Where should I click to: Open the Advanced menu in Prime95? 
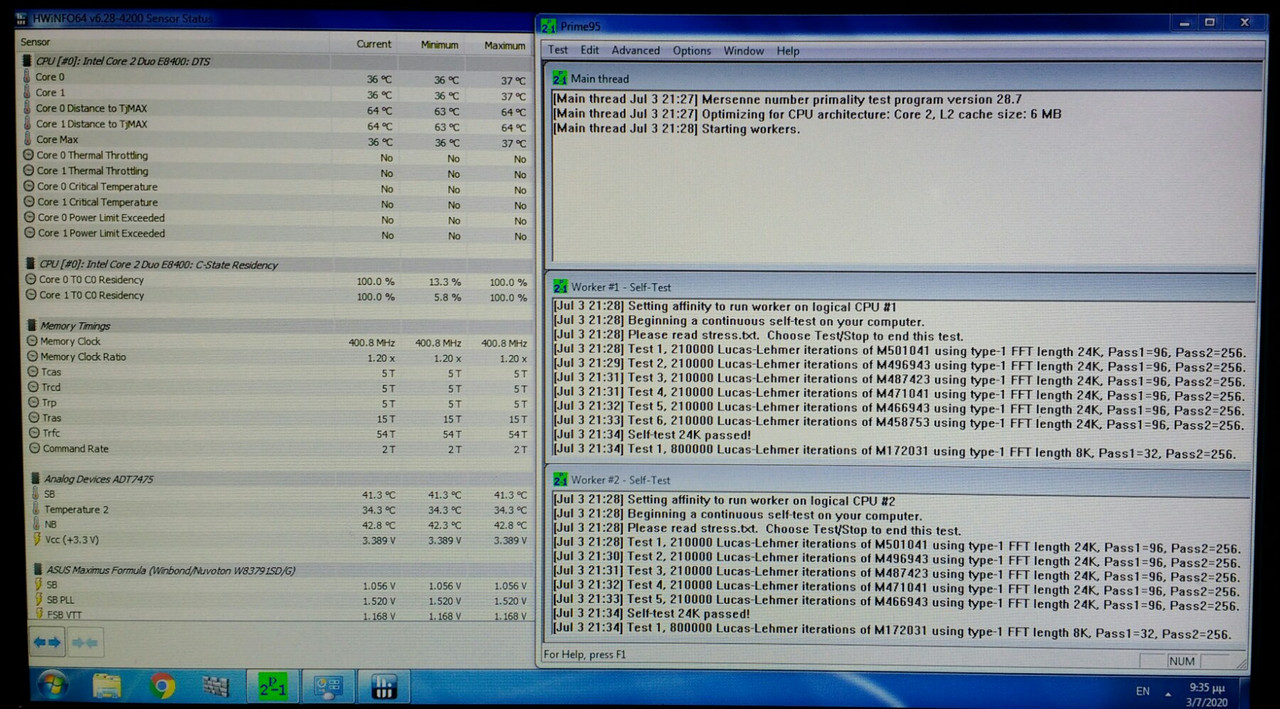click(x=636, y=51)
